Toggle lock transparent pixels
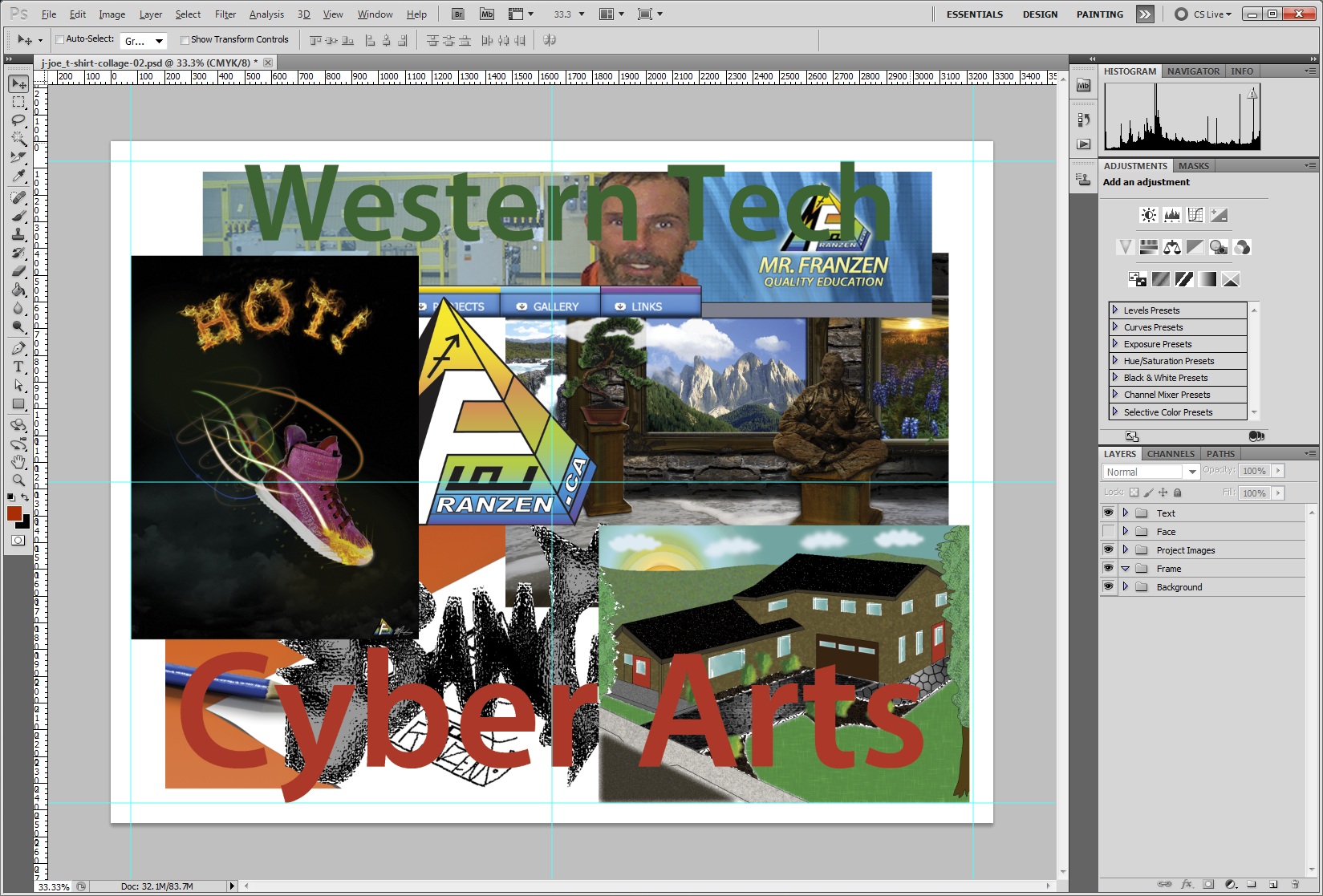 click(x=1134, y=493)
